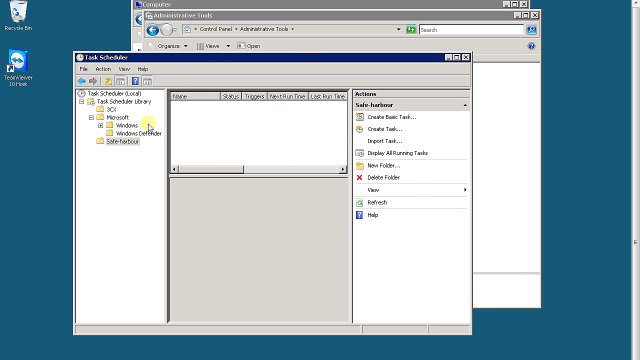Collapse the Safe-harbour actions section
The image size is (640, 360).
pyautogui.click(x=465, y=105)
